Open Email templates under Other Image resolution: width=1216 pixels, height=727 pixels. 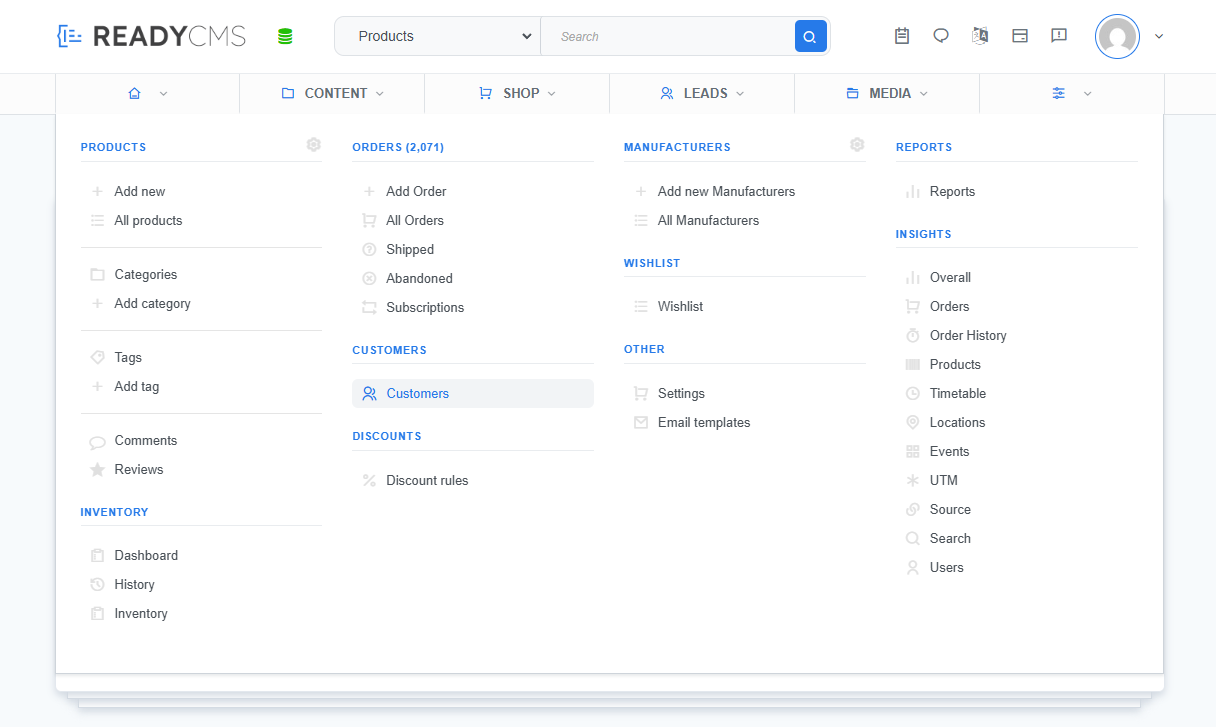[x=703, y=422]
